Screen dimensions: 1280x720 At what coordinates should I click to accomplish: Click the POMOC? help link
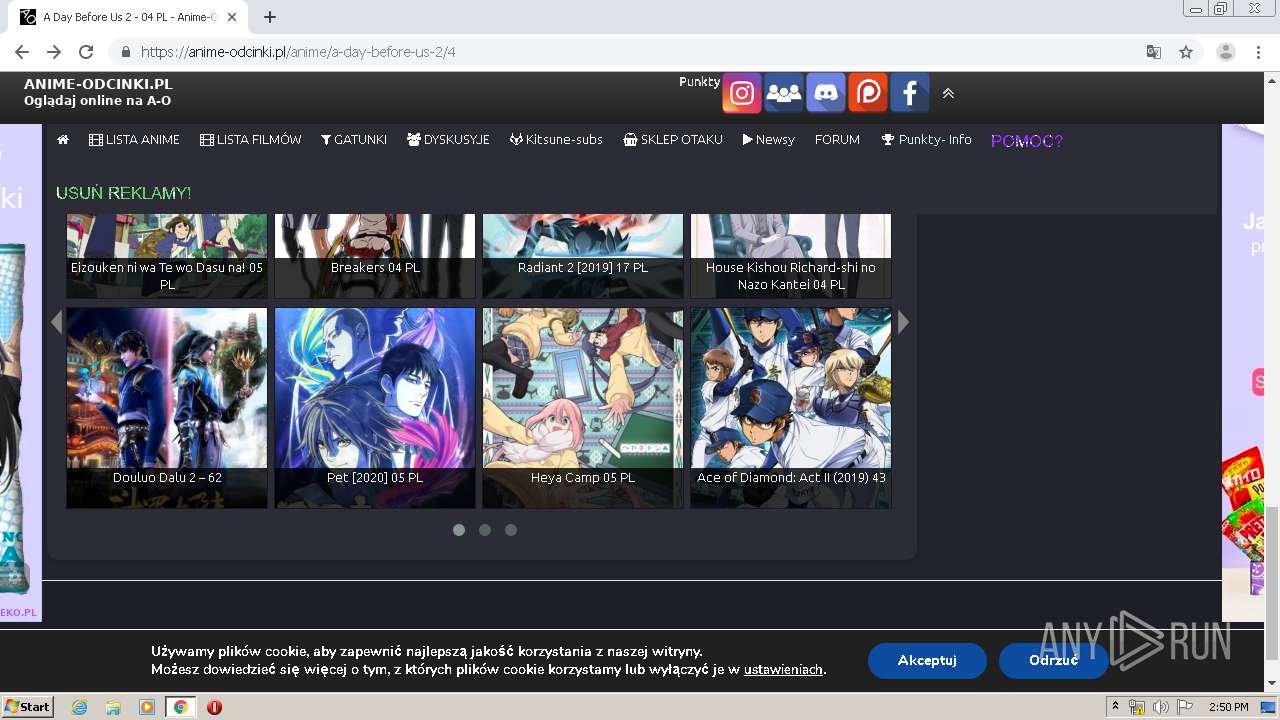click(x=1026, y=141)
